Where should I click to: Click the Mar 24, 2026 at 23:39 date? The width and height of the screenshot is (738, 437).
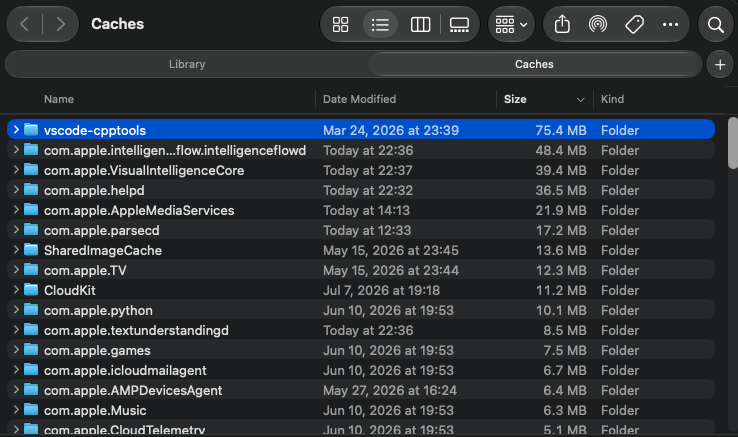(x=391, y=130)
